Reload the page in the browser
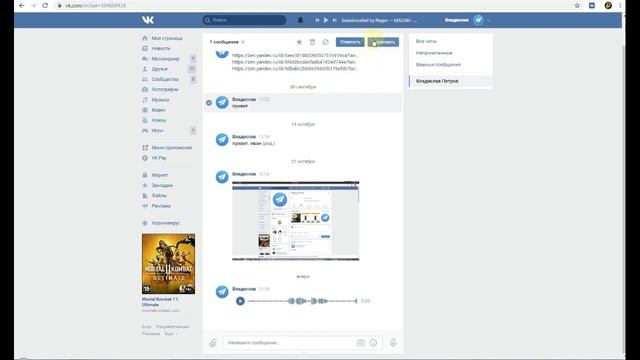The width and height of the screenshot is (640, 360). click(45, 5)
